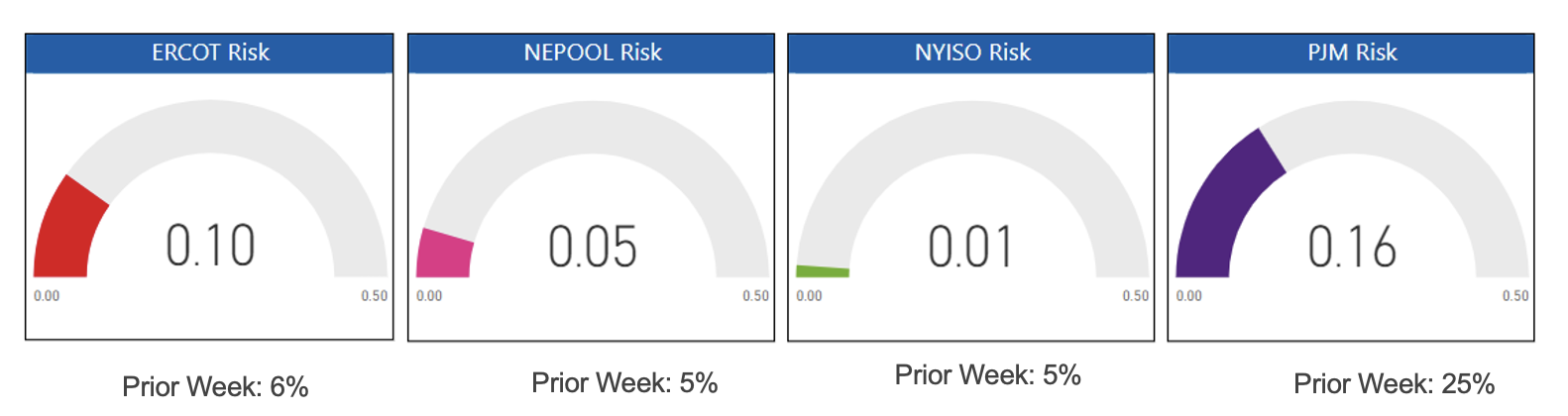Image resolution: width=1568 pixels, height=416 pixels.
Task: Select the NEPOOL gauge value 0.05
Action: tap(592, 247)
